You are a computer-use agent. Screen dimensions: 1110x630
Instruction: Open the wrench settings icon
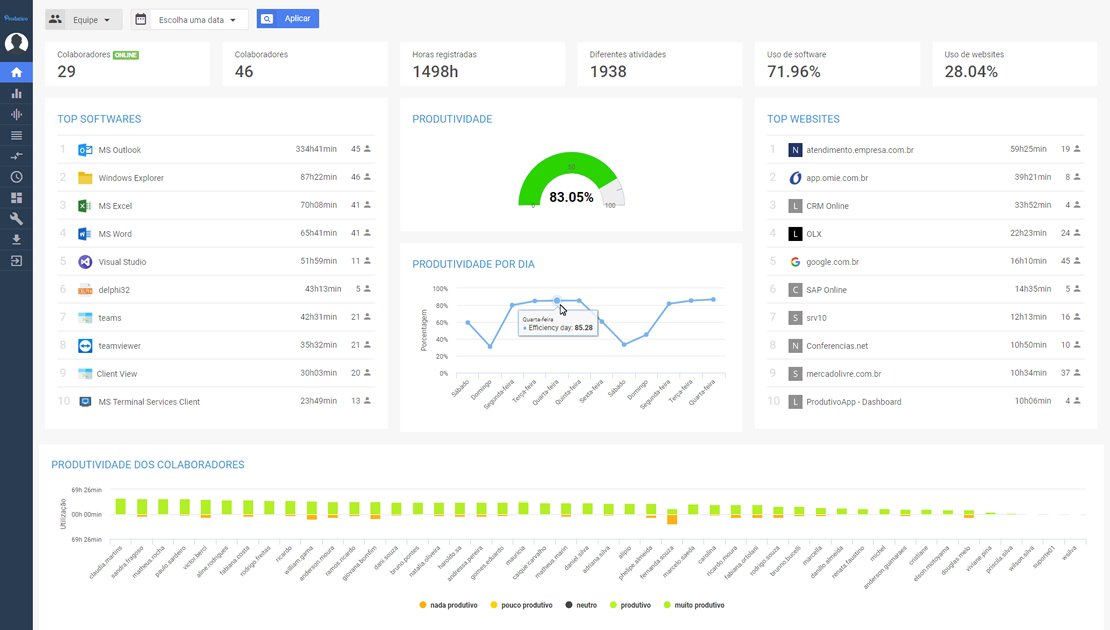16,219
